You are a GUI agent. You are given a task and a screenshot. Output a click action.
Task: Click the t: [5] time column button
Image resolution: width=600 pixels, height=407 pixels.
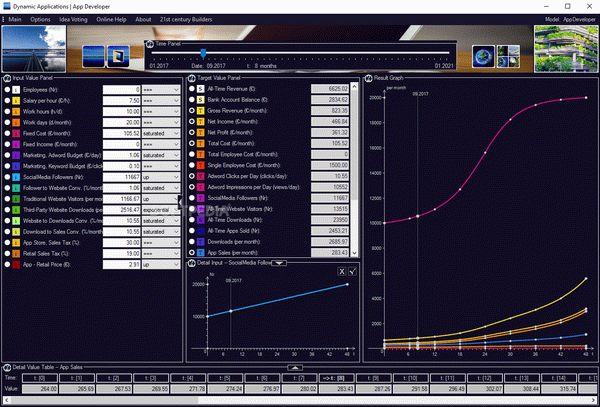[225, 378]
